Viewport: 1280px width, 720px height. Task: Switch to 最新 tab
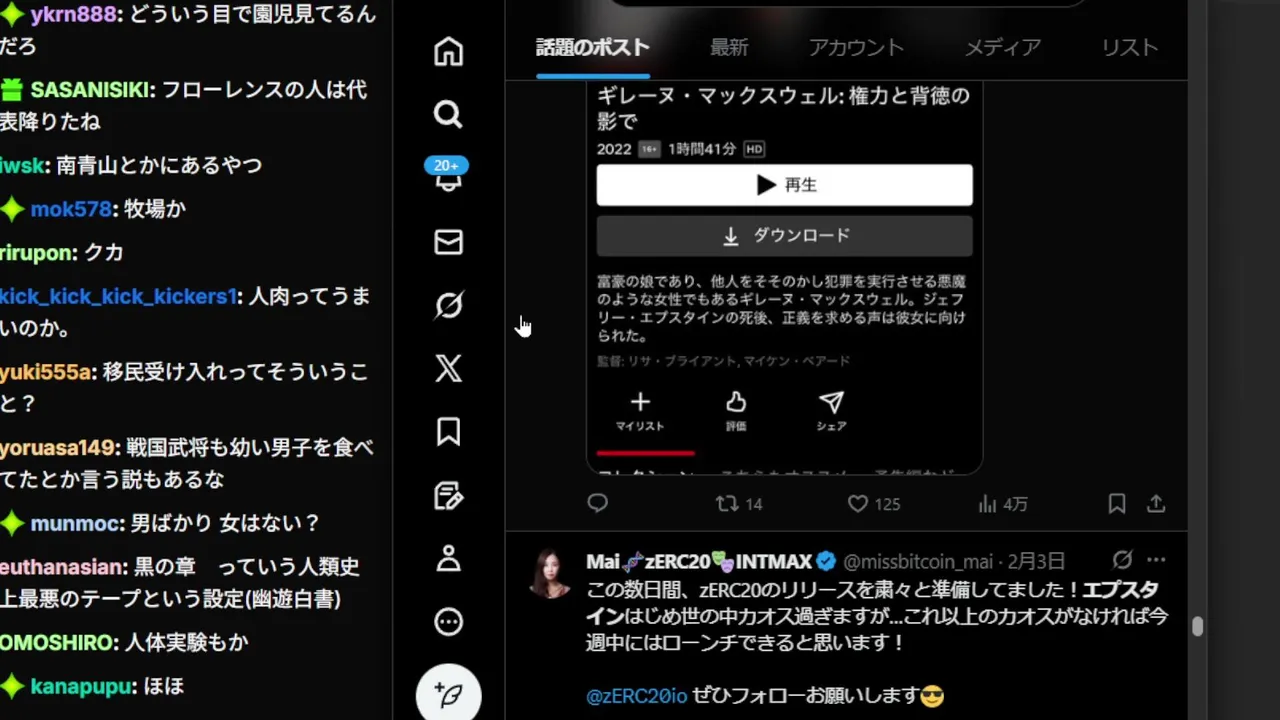click(x=729, y=47)
